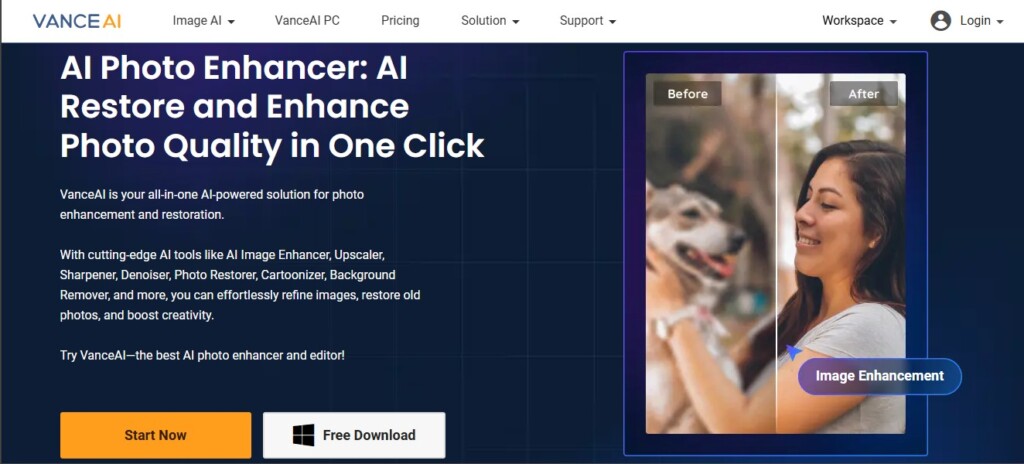Click the VanceAI logo
This screenshot has width=1024, height=464.
(77, 21)
